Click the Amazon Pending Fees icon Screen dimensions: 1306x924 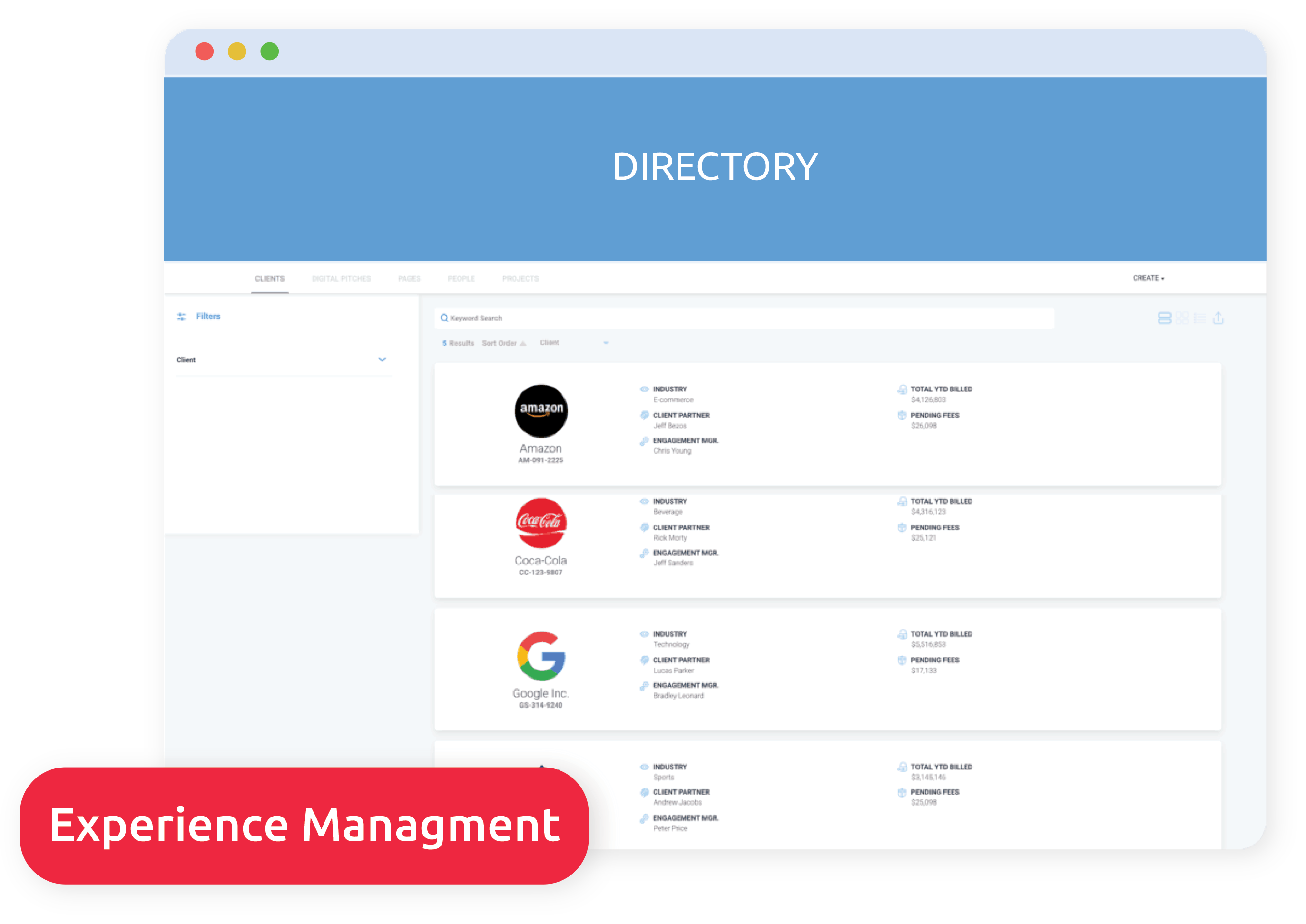902,415
